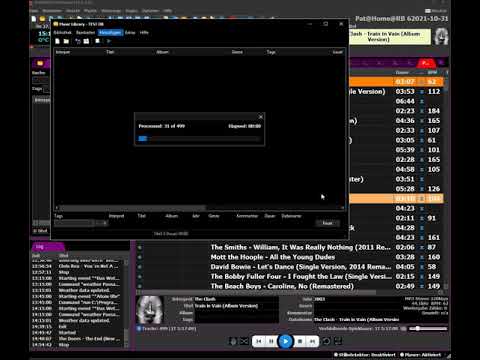This screenshot has height=360, width=480.
Task: Click duration 06:44 in playlist
Action: pyautogui.click(x=405, y=101)
